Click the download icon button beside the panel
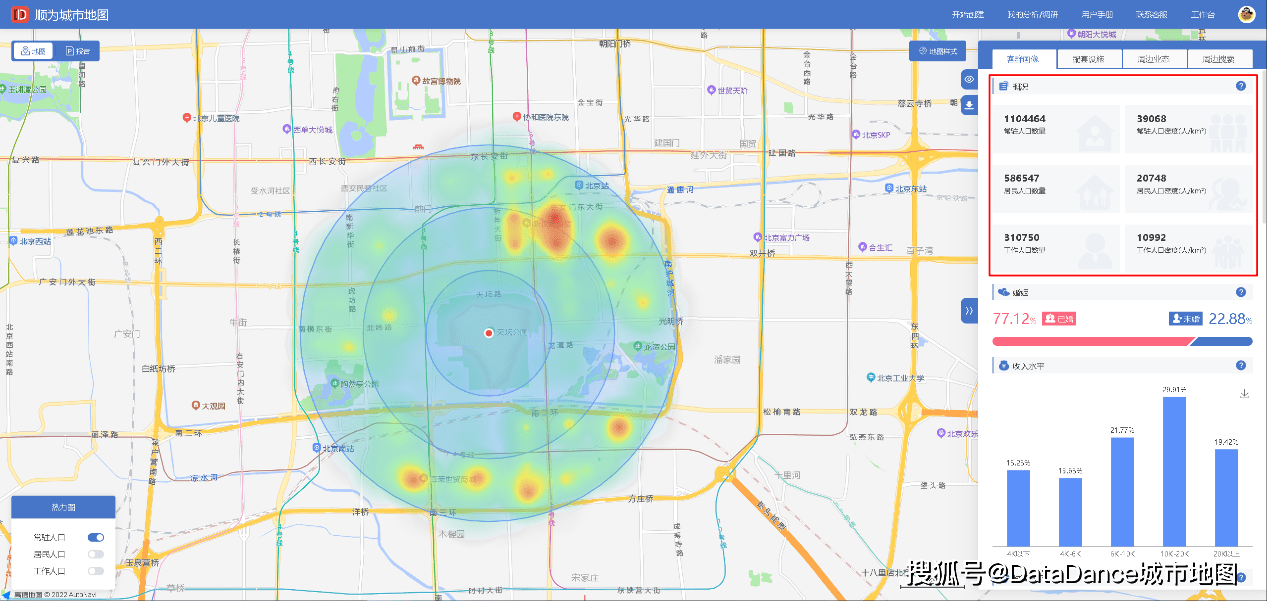 [x=969, y=105]
